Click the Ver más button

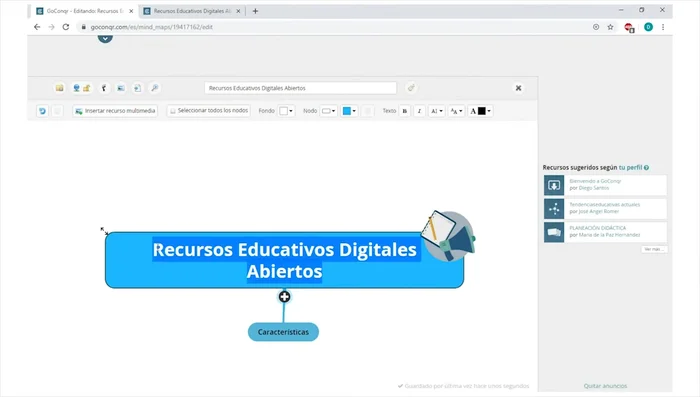click(654, 249)
